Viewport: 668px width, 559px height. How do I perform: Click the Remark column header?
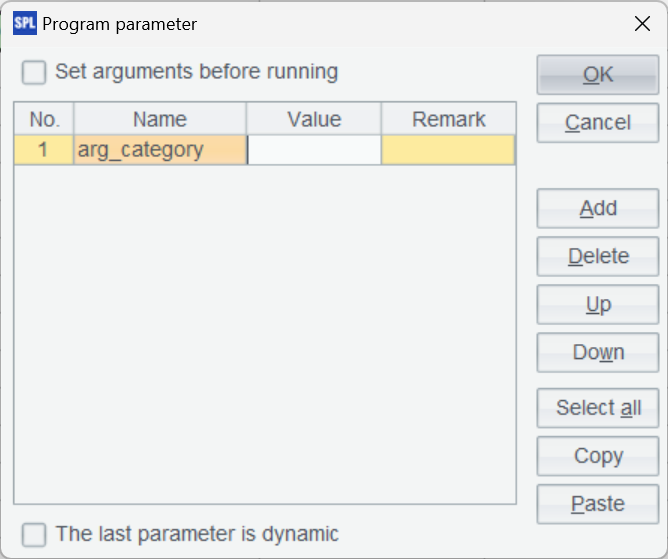448,119
